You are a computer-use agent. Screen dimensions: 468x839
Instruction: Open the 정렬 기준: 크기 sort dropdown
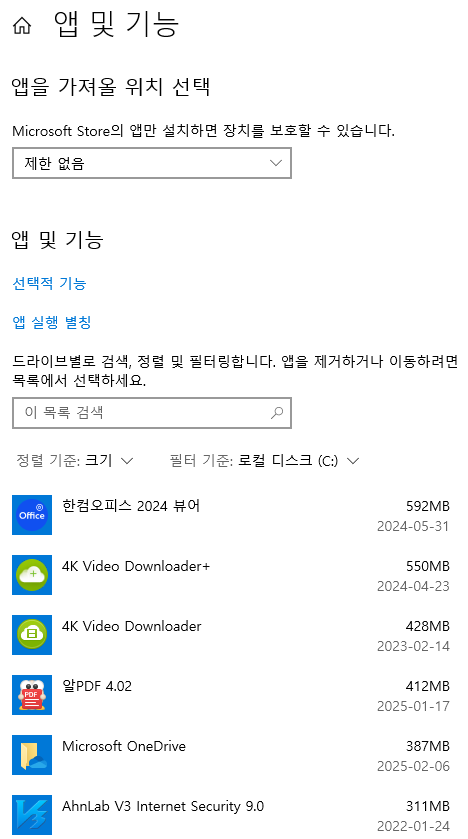click(x=74, y=461)
